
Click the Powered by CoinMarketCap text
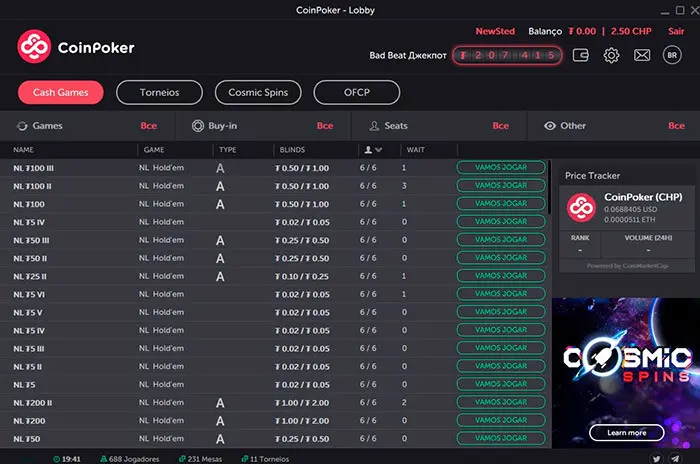coord(627,266)
